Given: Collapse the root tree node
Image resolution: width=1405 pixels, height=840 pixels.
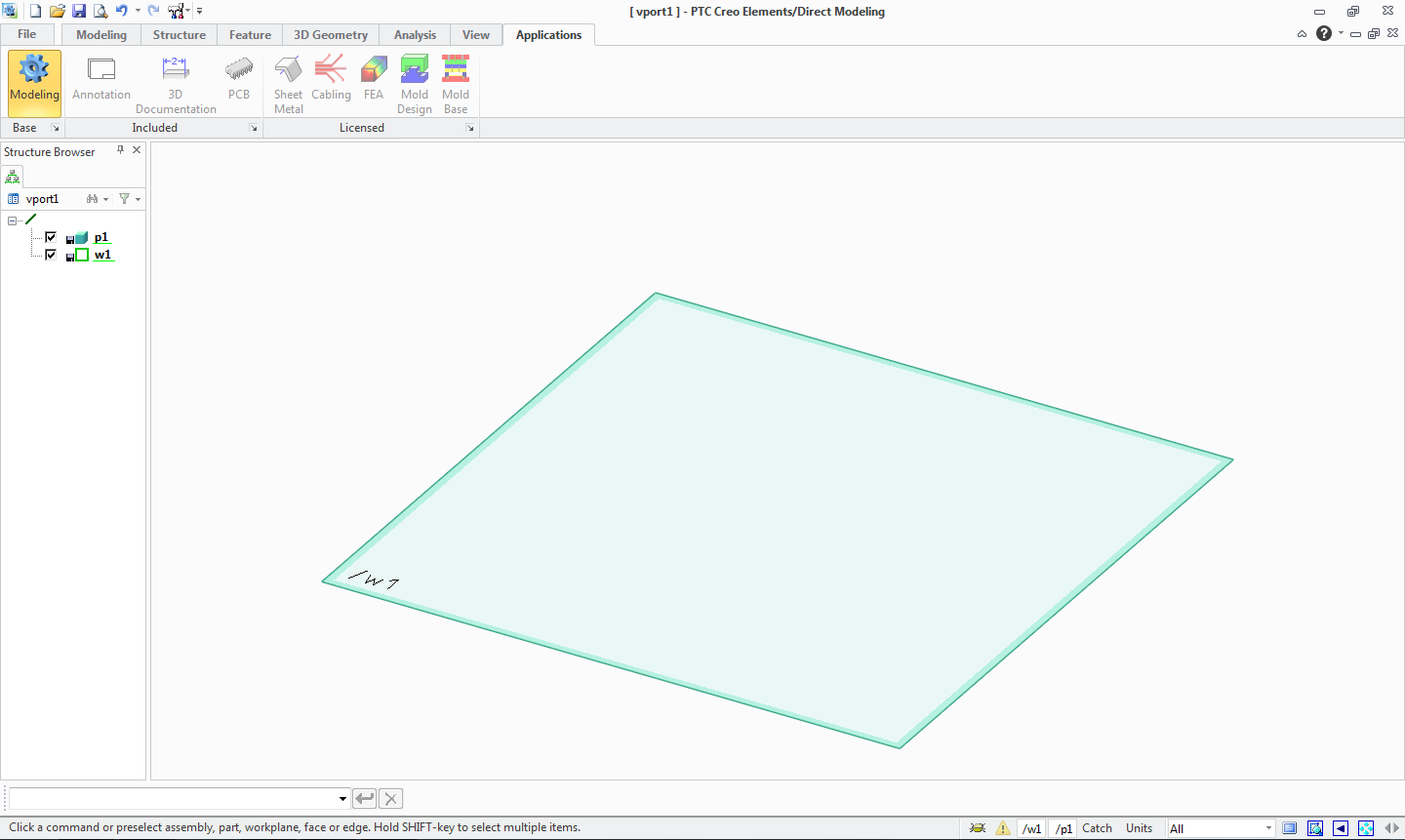Looking at the screenshot, I should click(x=13, y=220).
